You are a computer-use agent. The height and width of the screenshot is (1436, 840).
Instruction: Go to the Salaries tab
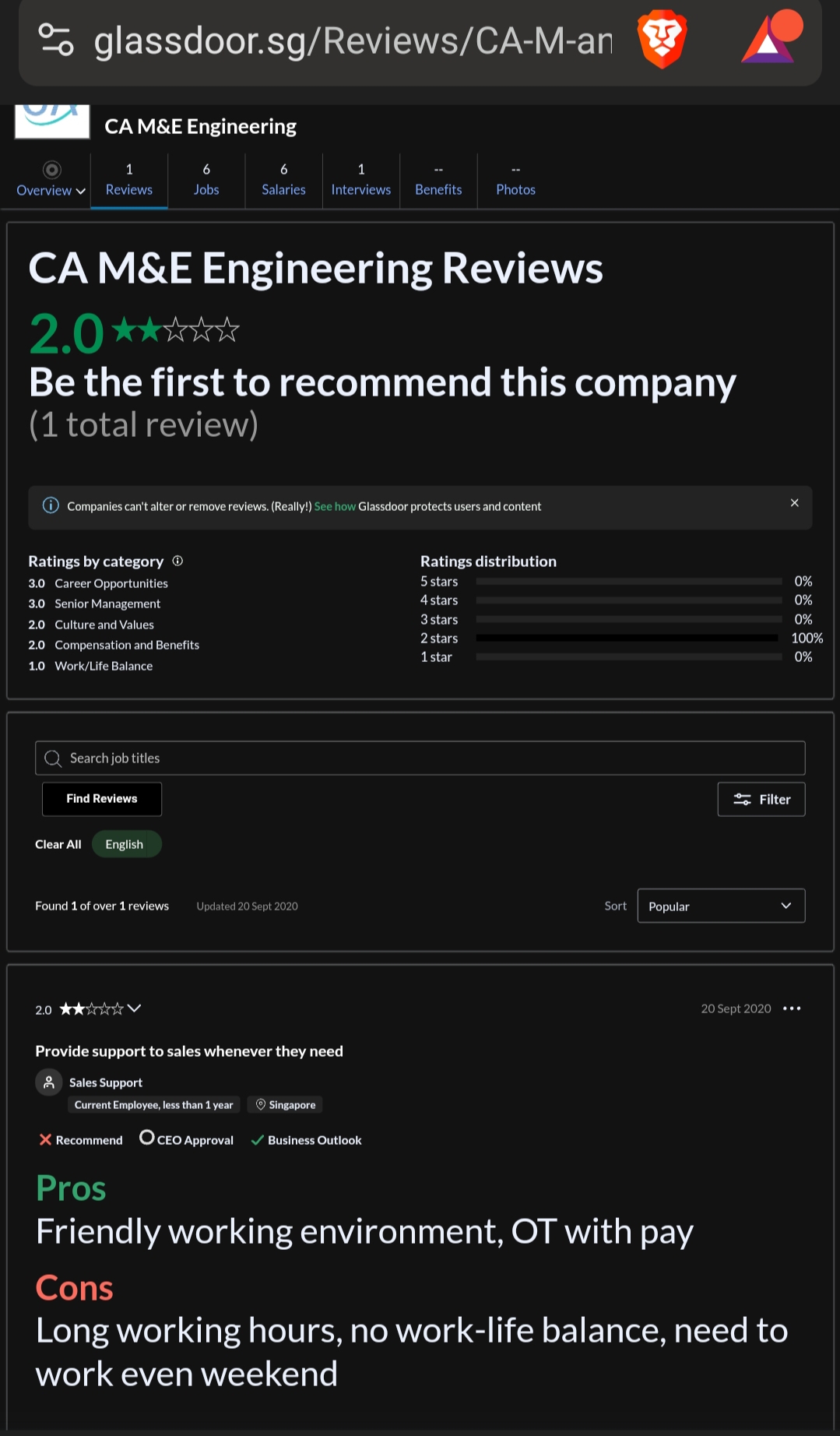pyautogui.click(x=283, y=180)
